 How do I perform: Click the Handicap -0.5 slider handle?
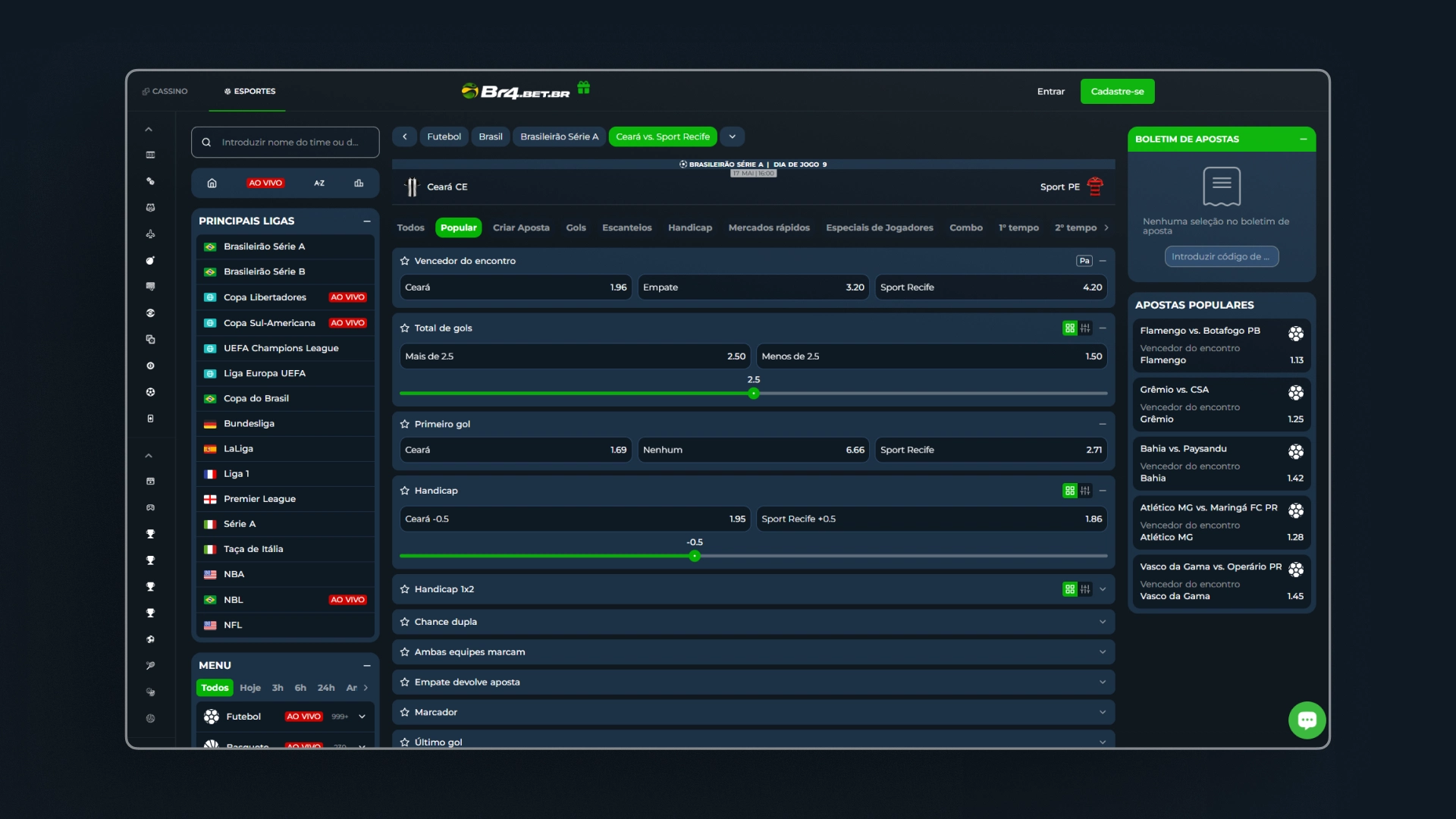click(x=695, y=556)
